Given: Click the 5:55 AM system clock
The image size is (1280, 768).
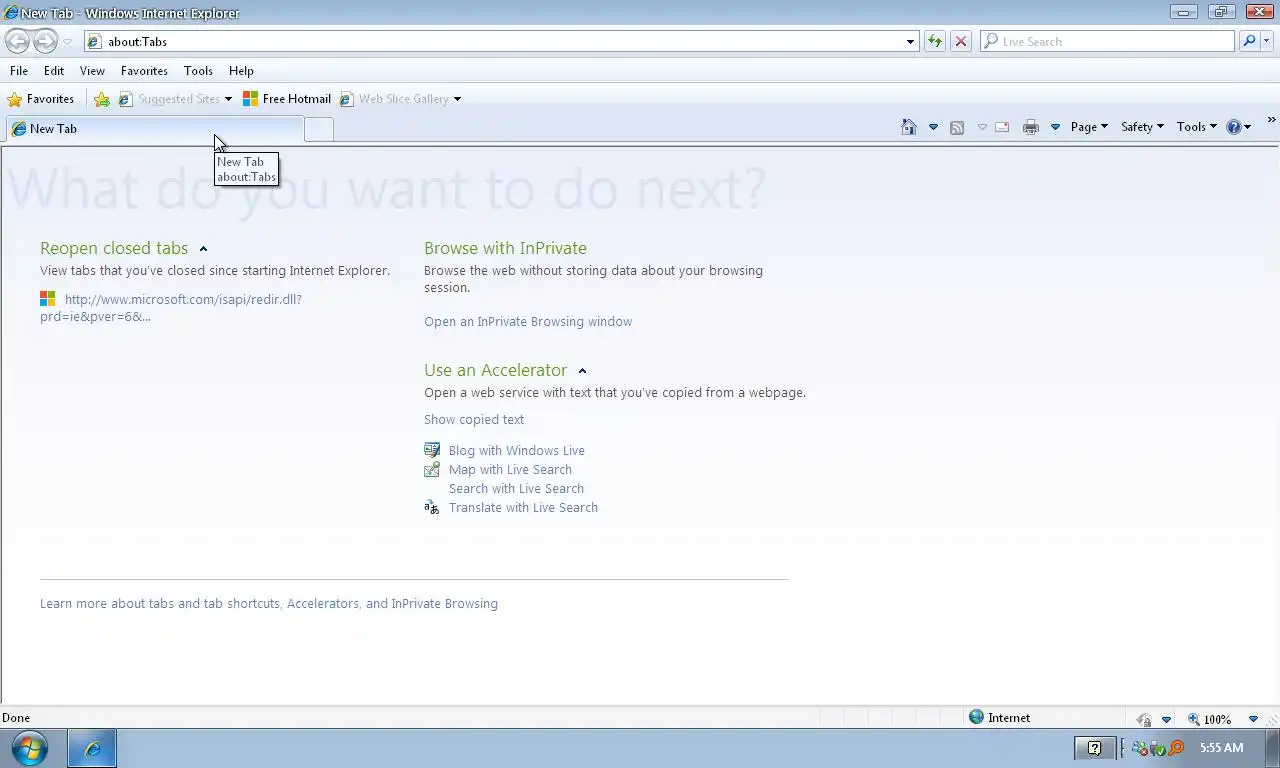Looking at the screenshot, I should click(x=1221, y=748).
